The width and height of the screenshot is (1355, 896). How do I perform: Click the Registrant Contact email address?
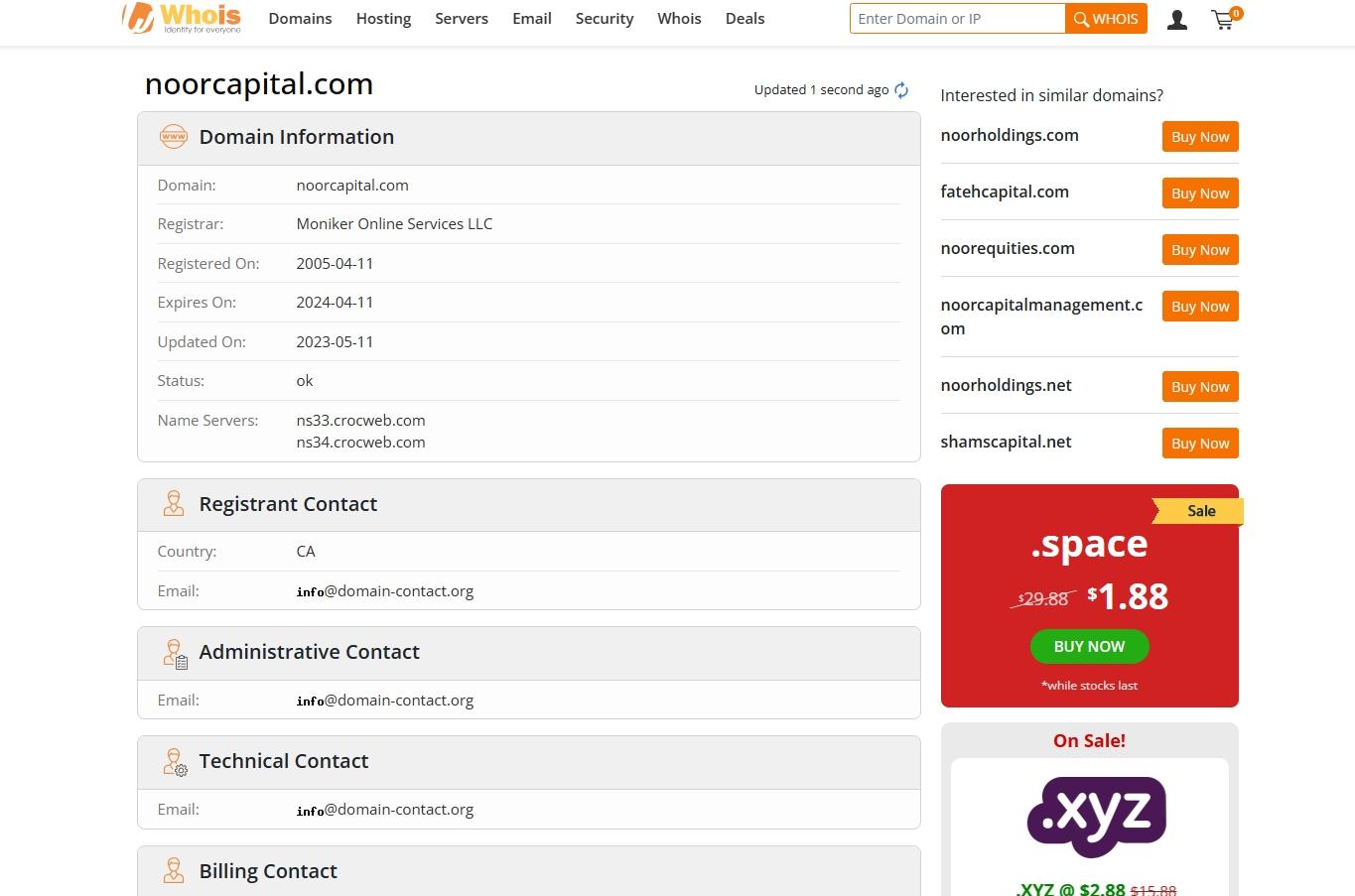[385, 591]
